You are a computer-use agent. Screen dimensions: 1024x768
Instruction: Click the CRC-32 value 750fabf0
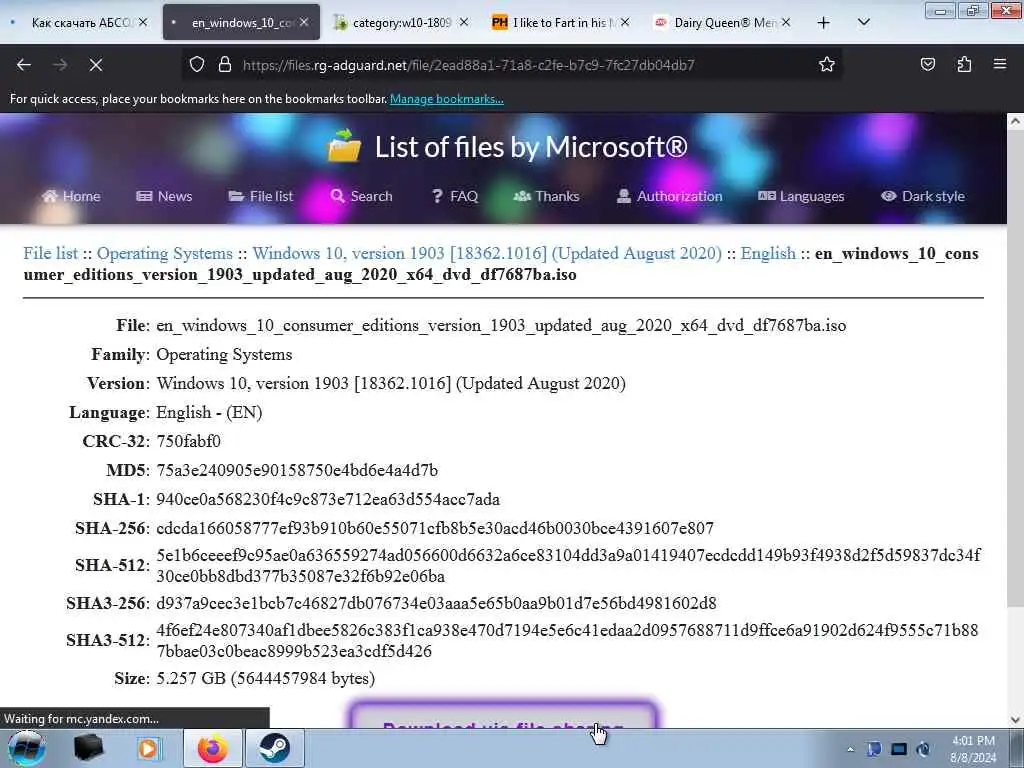click(189, 441)
